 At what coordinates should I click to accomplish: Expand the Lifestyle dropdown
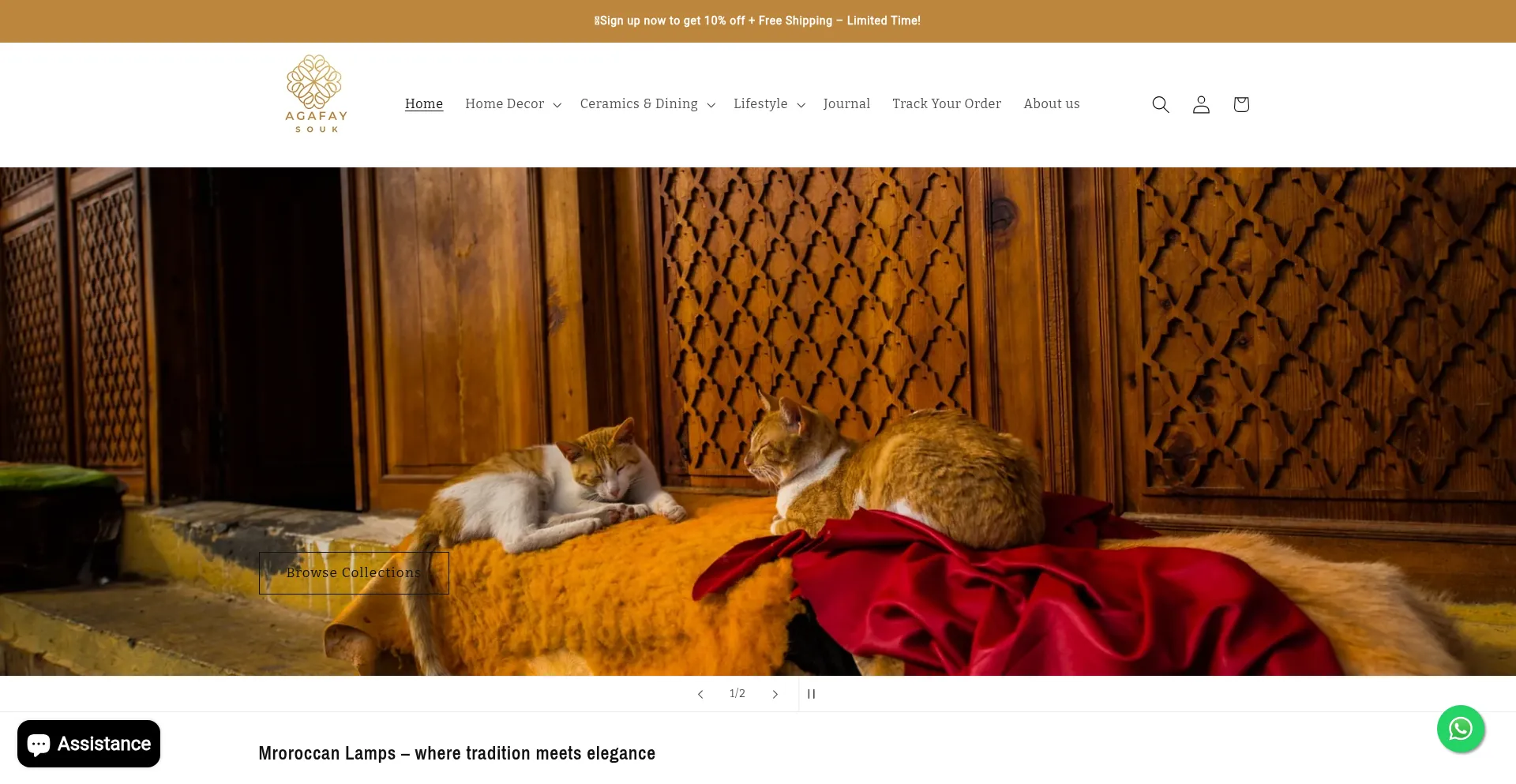[769, 104]
